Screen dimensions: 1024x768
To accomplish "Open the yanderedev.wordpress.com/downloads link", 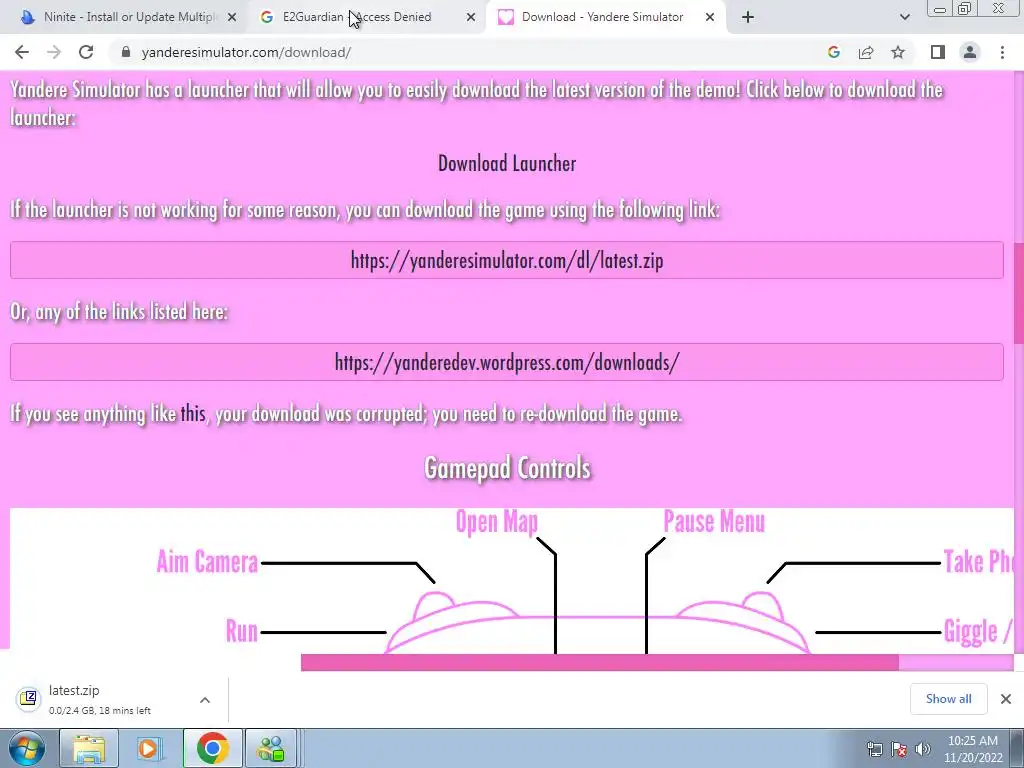I will point(507,362).
